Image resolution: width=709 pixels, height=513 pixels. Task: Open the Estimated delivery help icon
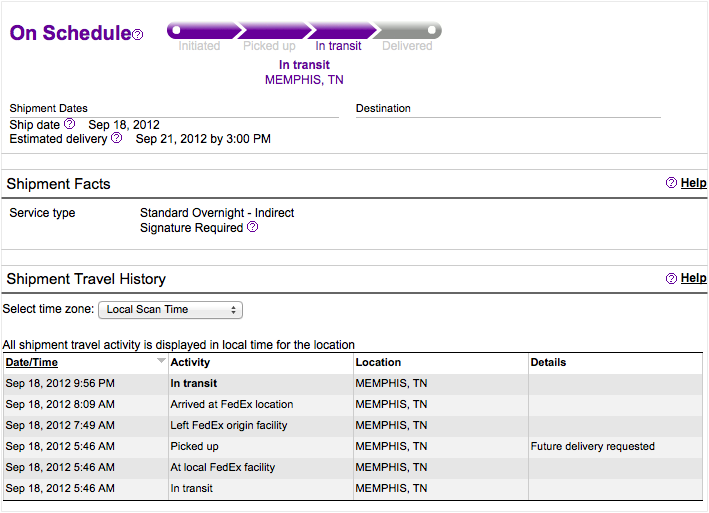click(117, 137)
